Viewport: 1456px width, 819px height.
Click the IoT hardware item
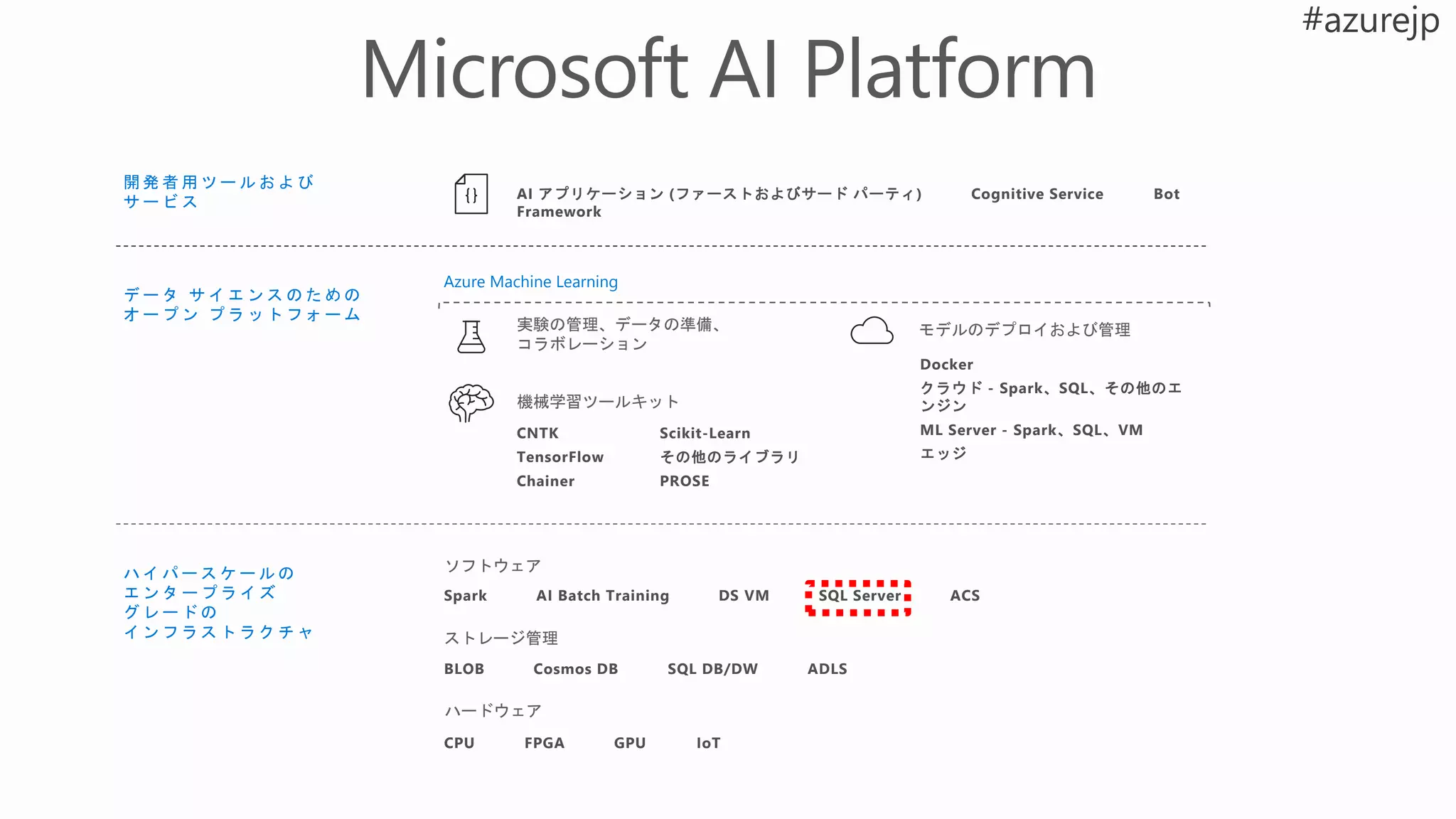tap(708, 743)
